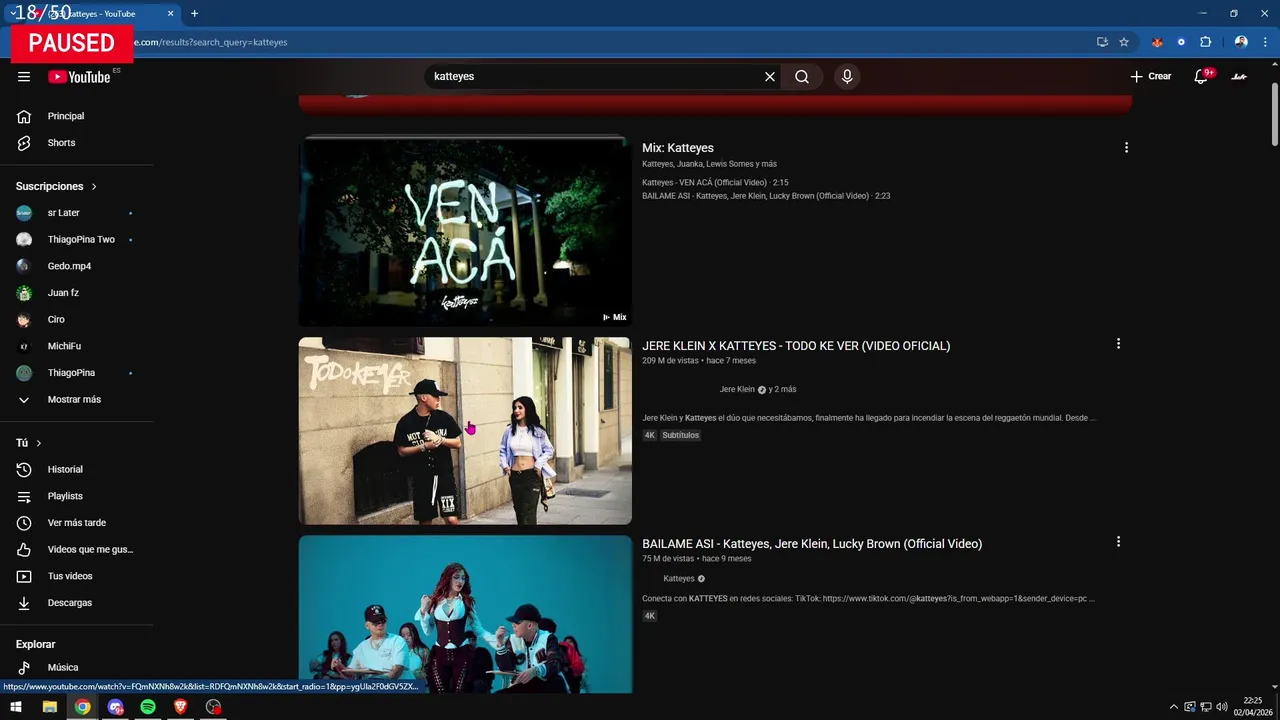Open the ThiagoPina Two channel
This screenshot has width=1280, height=720.
pos(81,240)
